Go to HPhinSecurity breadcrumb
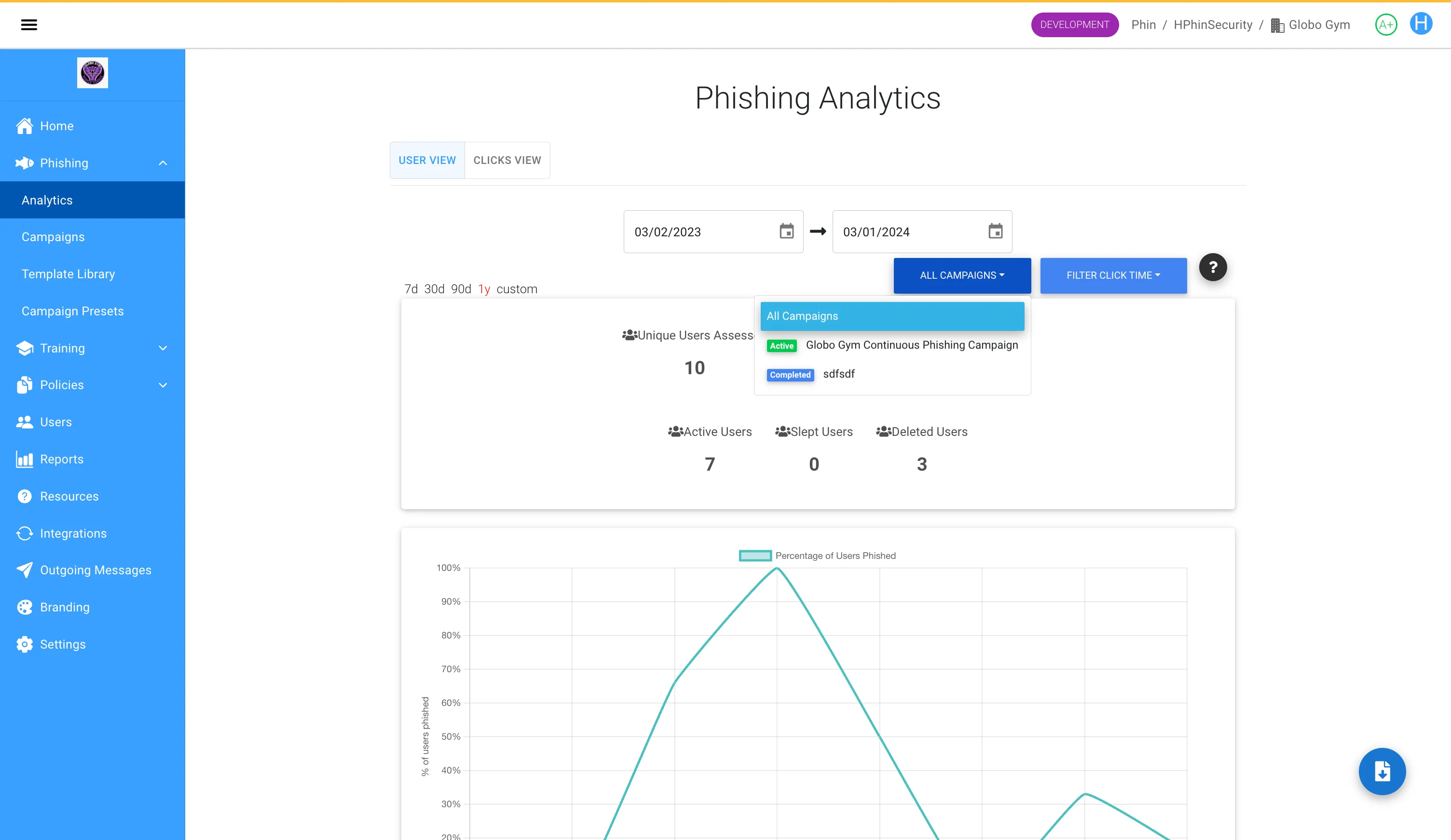The width and height of the screenshot is (1451, 840). point(1213,25)
